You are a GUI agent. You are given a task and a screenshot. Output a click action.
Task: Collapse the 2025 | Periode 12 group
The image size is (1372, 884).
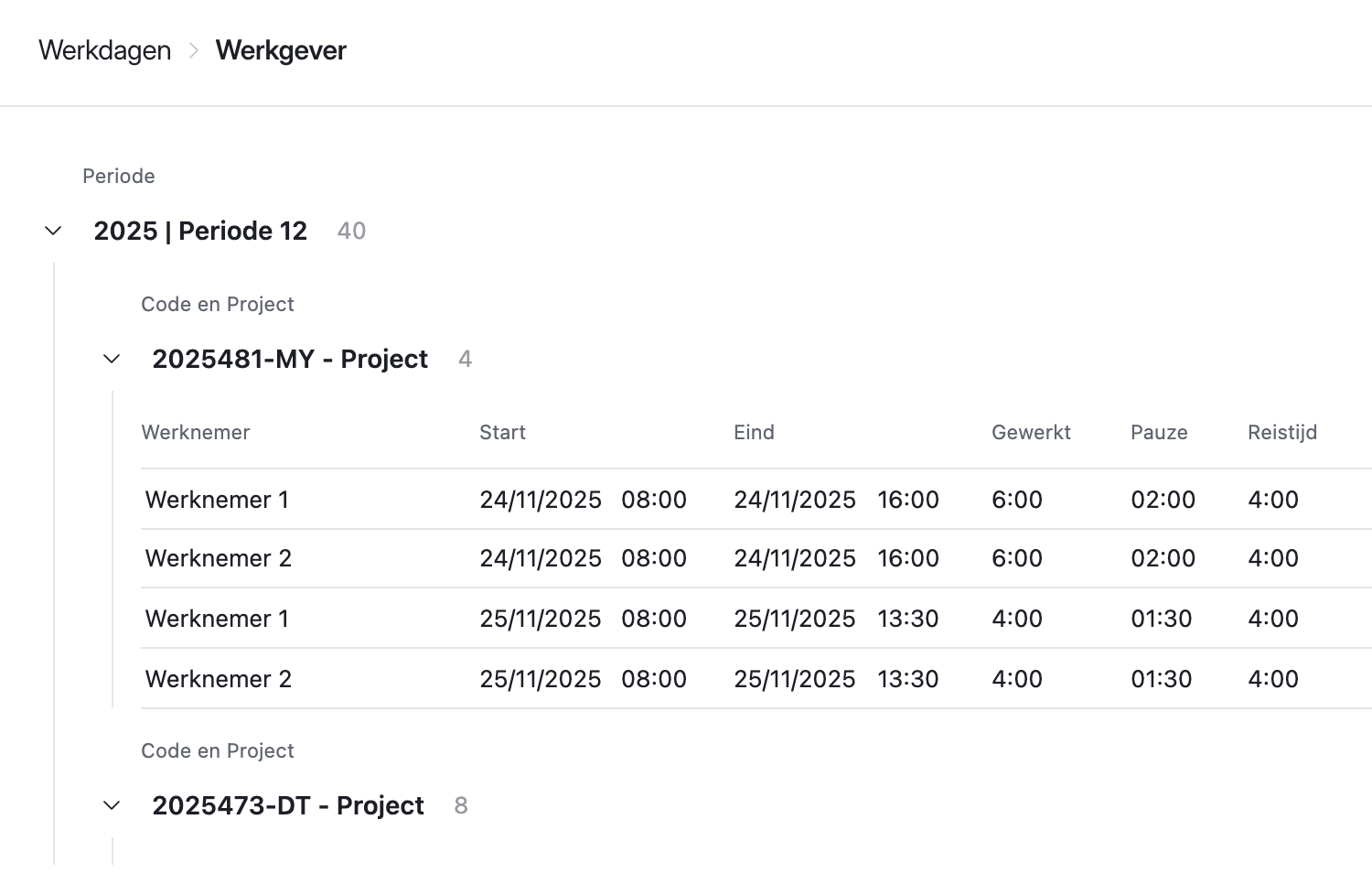(53, 231)
